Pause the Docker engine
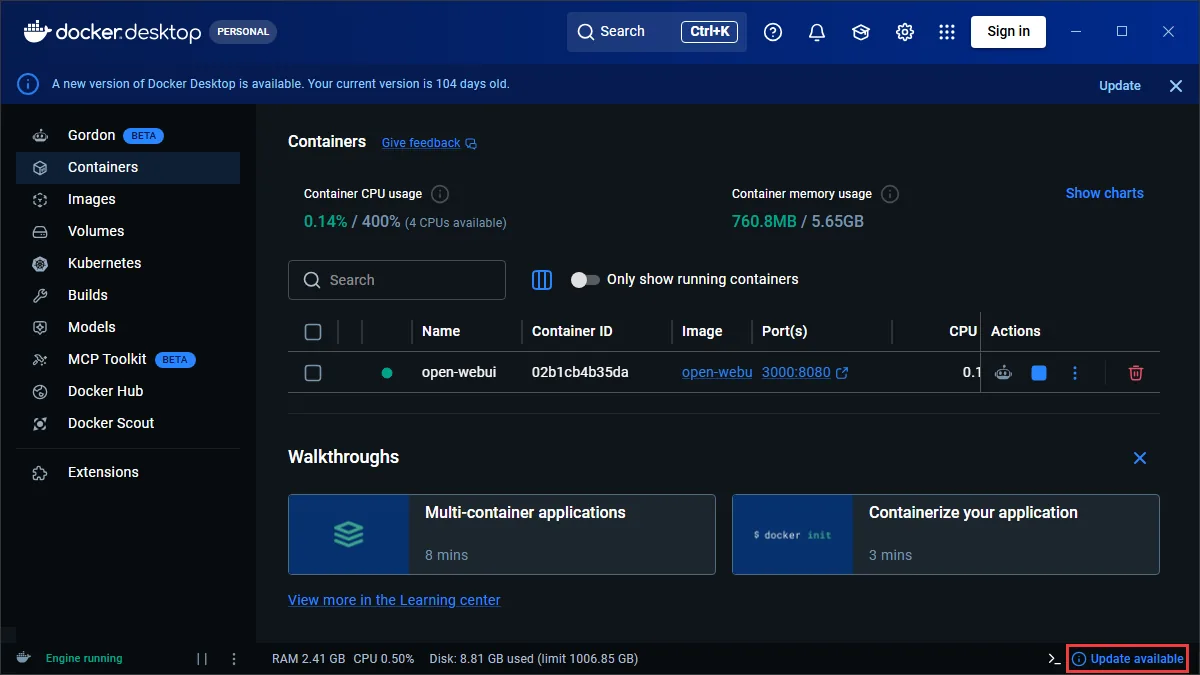This screenshot has height=675, width=1200. 202,659
